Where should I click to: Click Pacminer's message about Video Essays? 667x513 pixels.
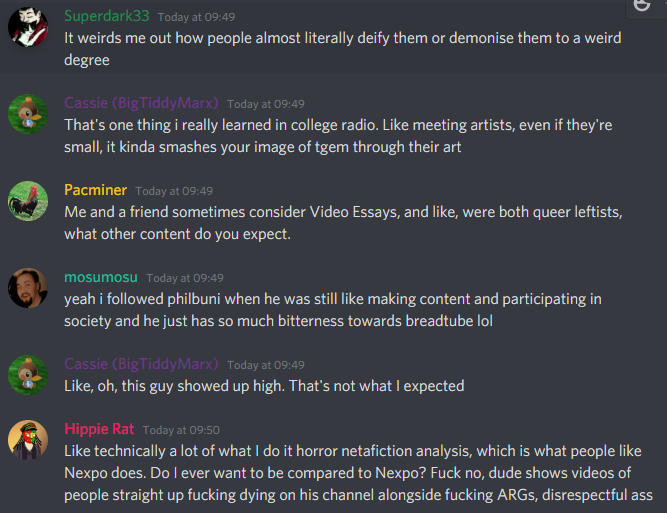pos(343,223)
